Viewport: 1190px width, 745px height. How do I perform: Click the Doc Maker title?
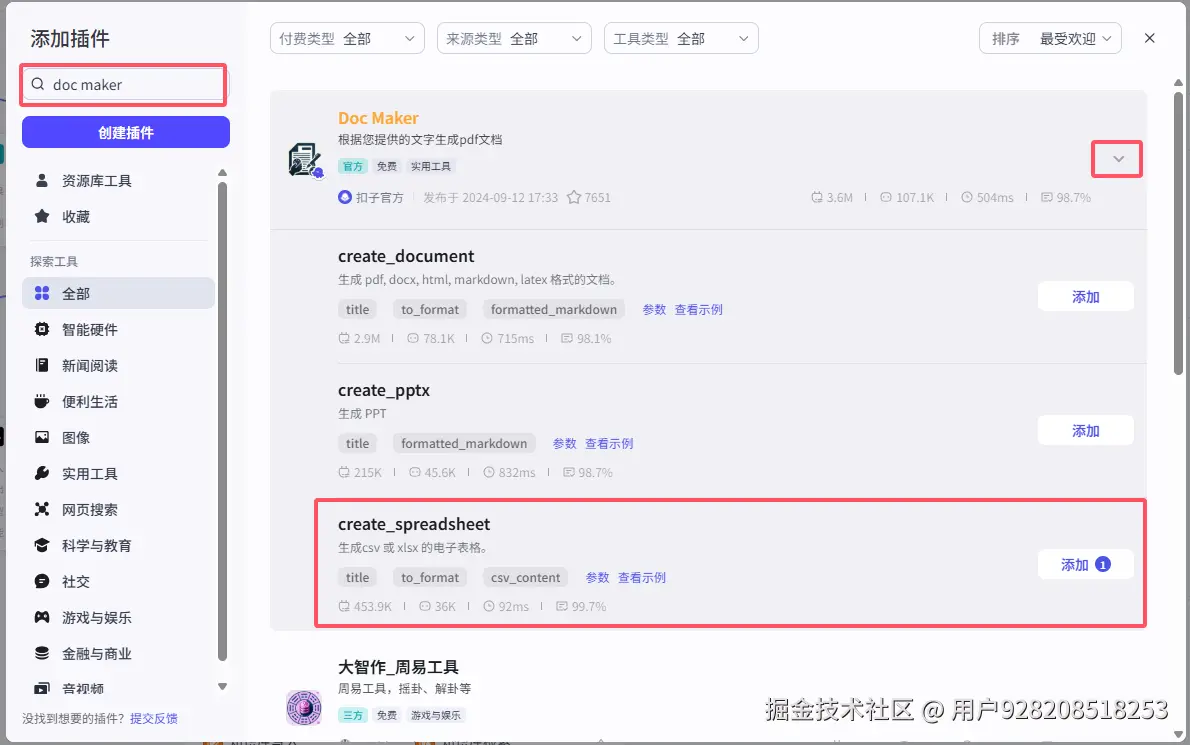coord(378,118)
